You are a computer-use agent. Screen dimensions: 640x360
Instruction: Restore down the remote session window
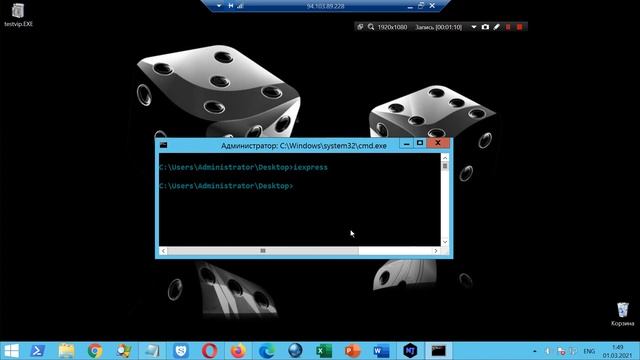tap(421, 6)
